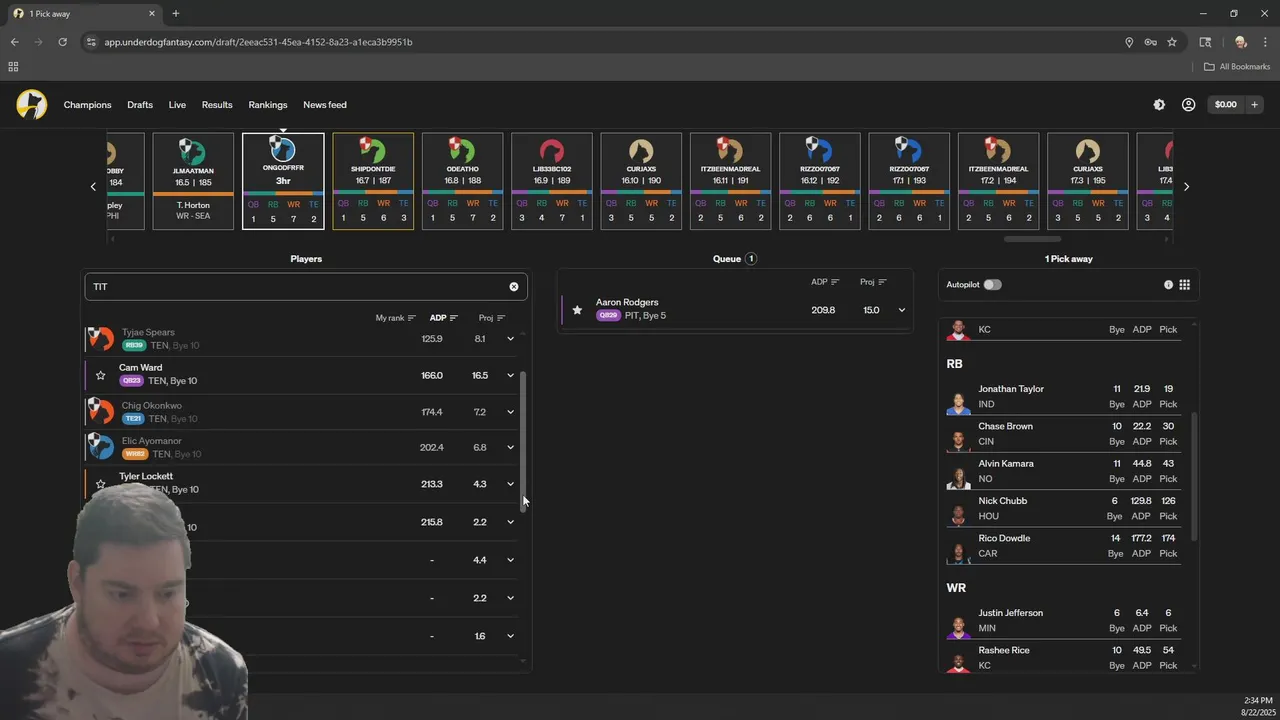
Task: Toggle the Autopilot switch
Action: click(x=992, y=285)
